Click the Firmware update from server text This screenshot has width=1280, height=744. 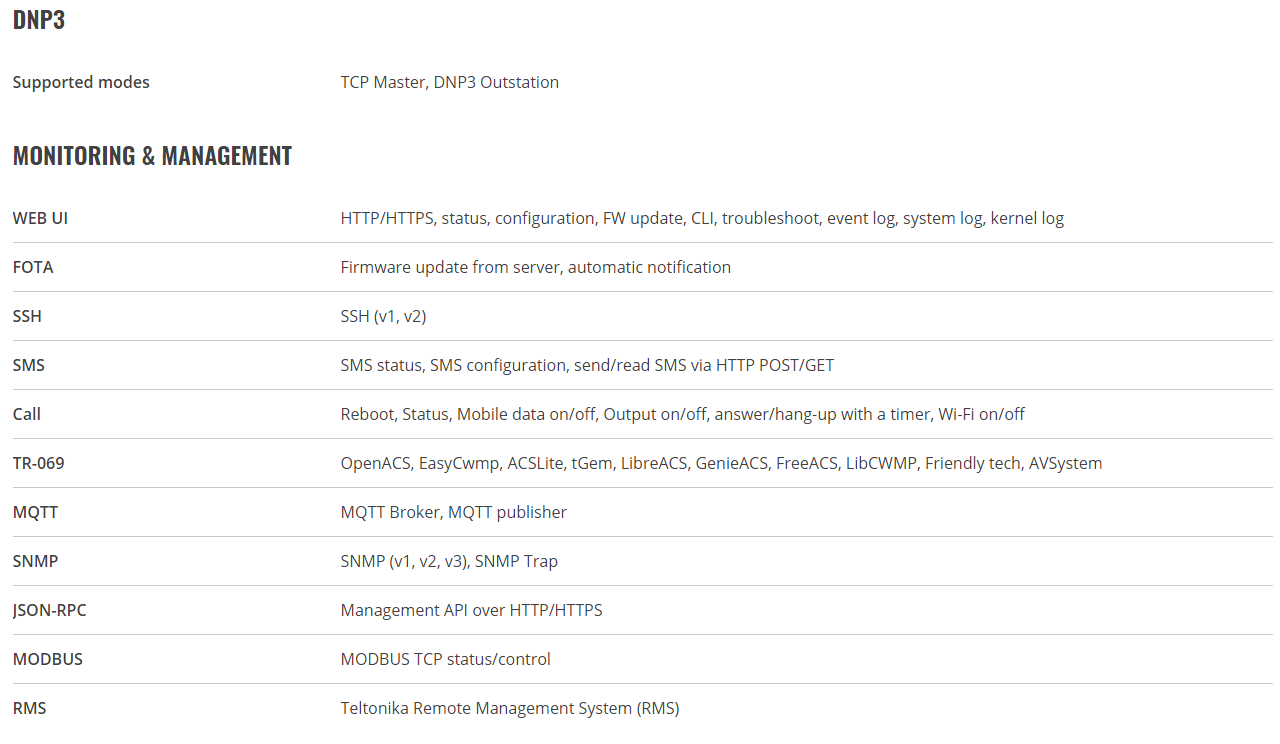535,267
